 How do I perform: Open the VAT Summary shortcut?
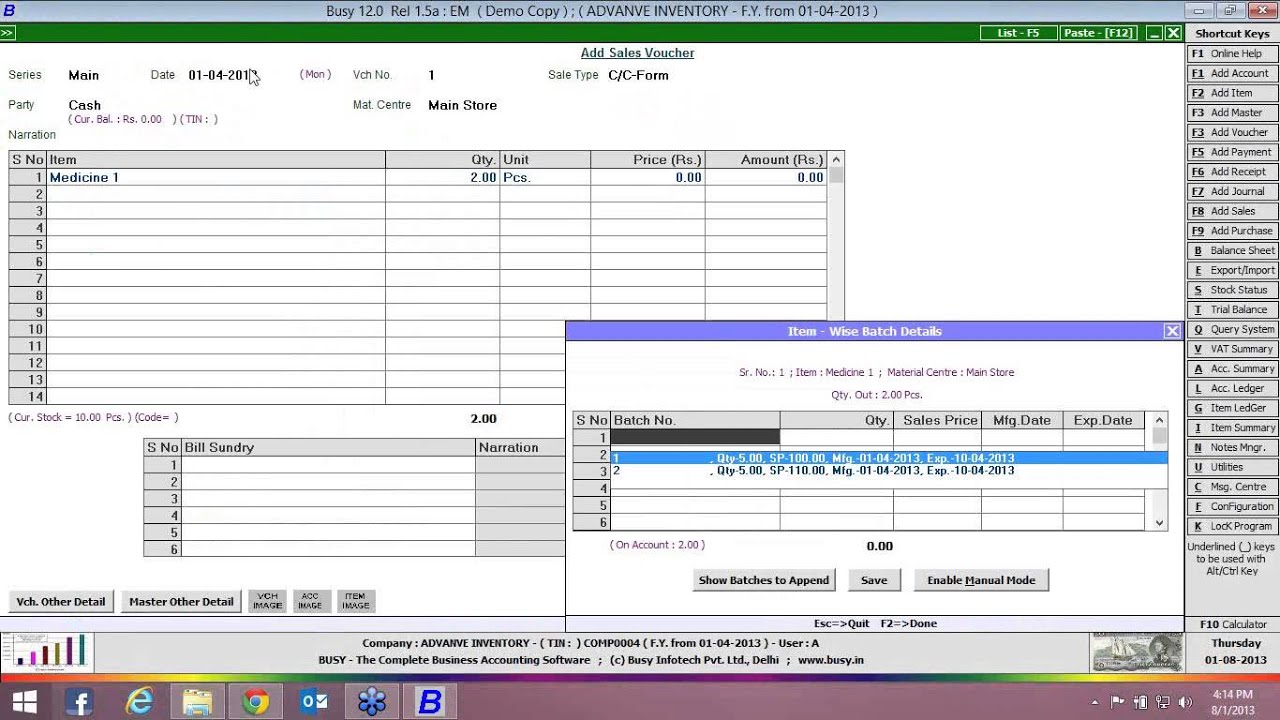point(1232,349)
